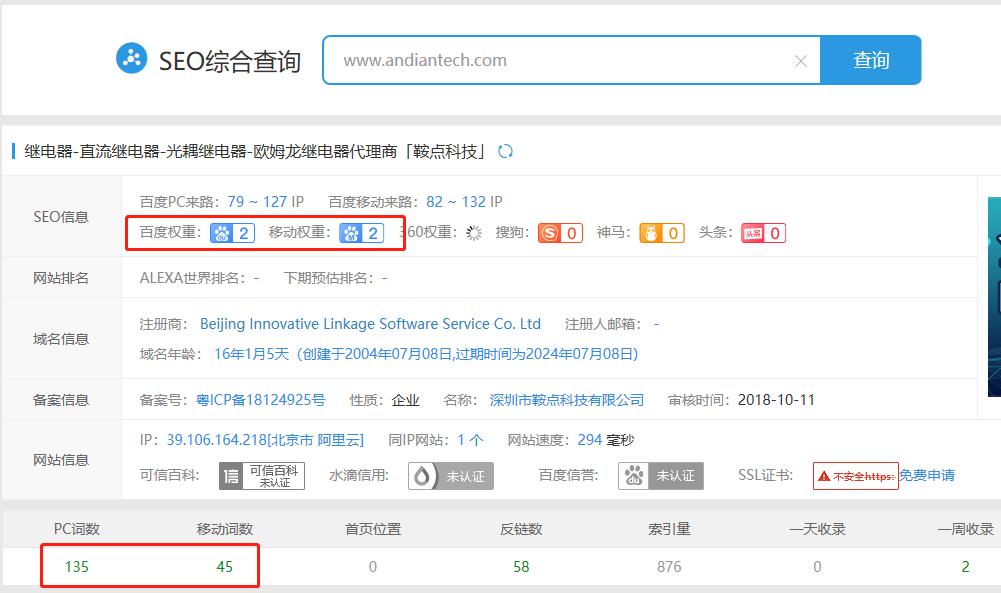
Task: Focus the www.andiantech.com search input
Action: click(x=571, y=60)
